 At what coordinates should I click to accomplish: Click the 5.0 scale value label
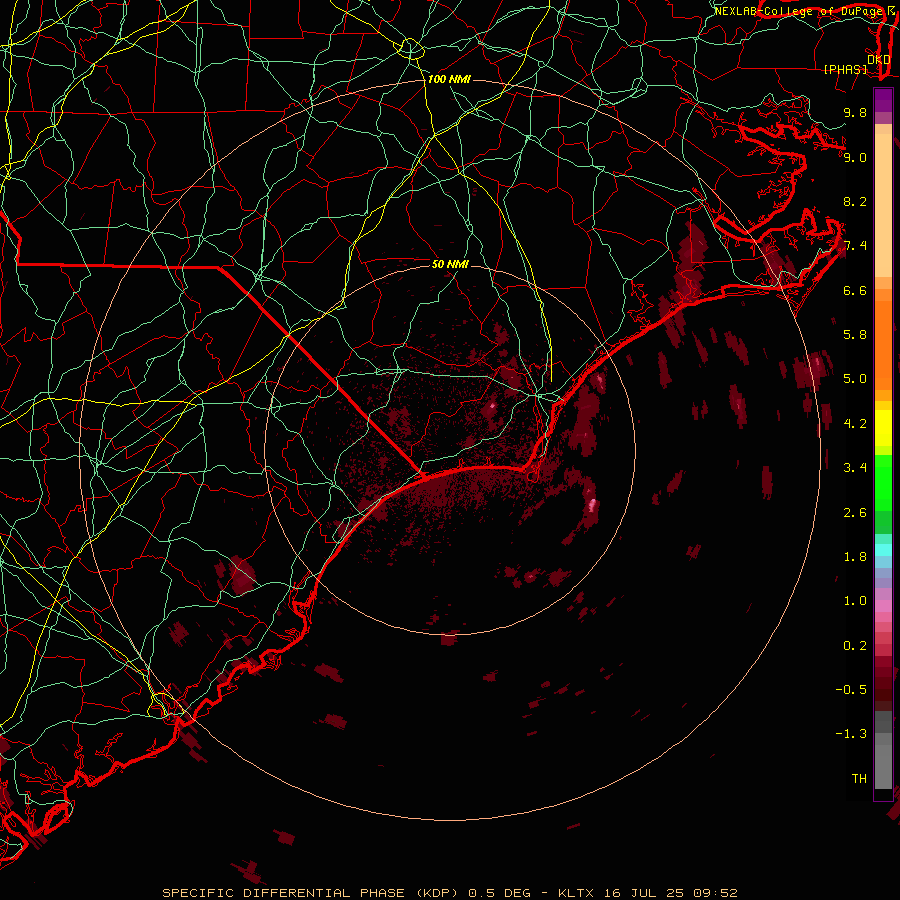855,379
